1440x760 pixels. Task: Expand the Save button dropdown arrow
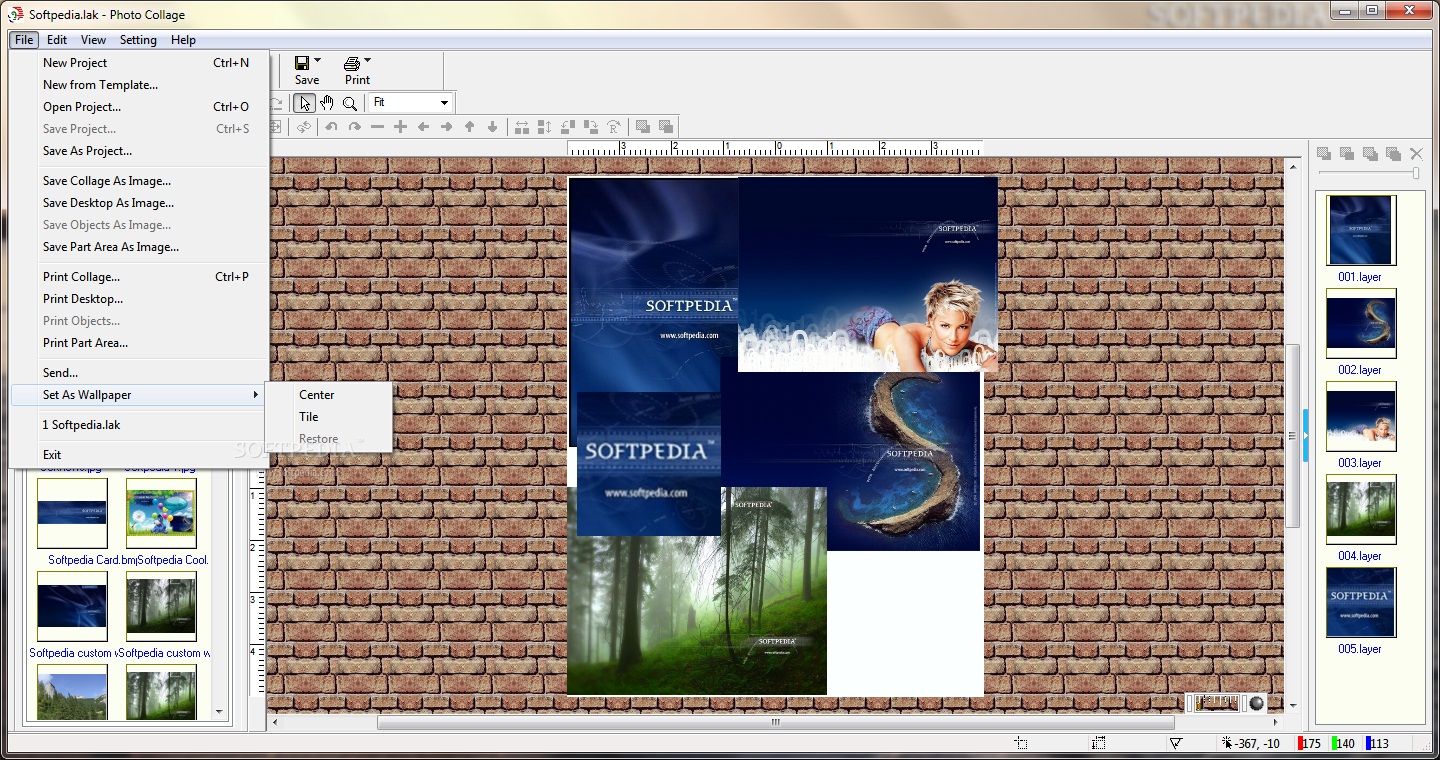pos(318,61)
